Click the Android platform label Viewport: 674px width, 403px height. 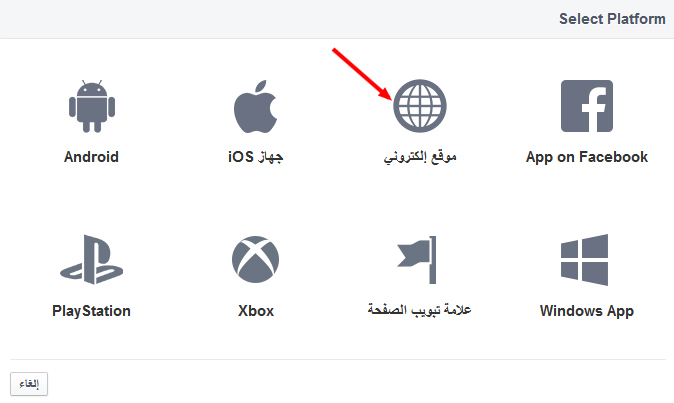pos(91,157)
